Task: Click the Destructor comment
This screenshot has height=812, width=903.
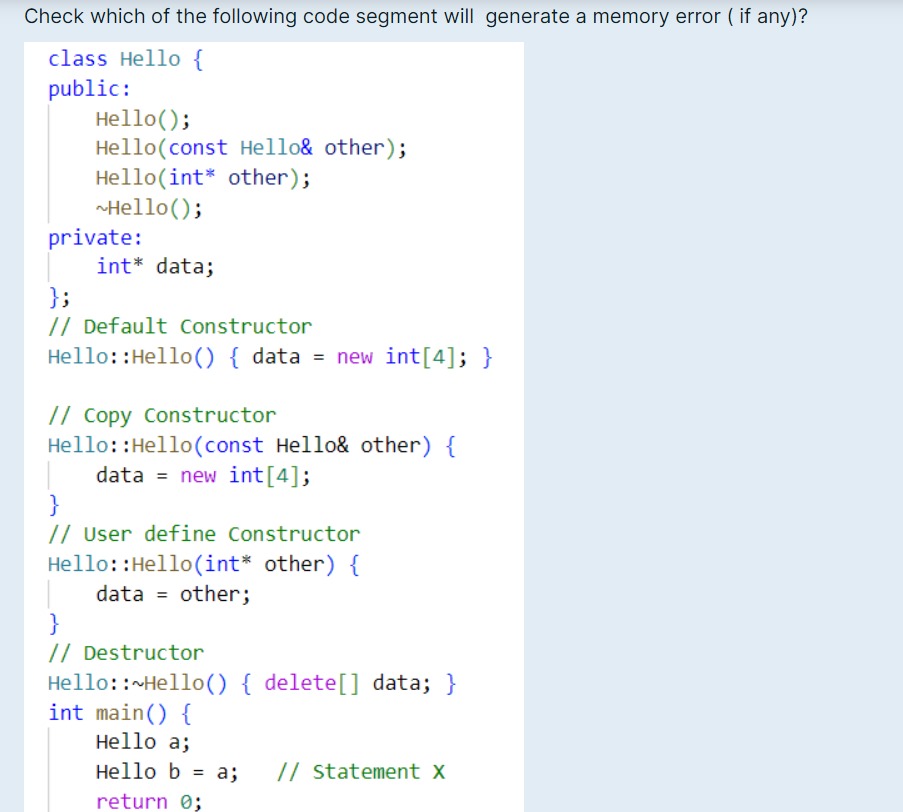Action: (x=125, y=652)
